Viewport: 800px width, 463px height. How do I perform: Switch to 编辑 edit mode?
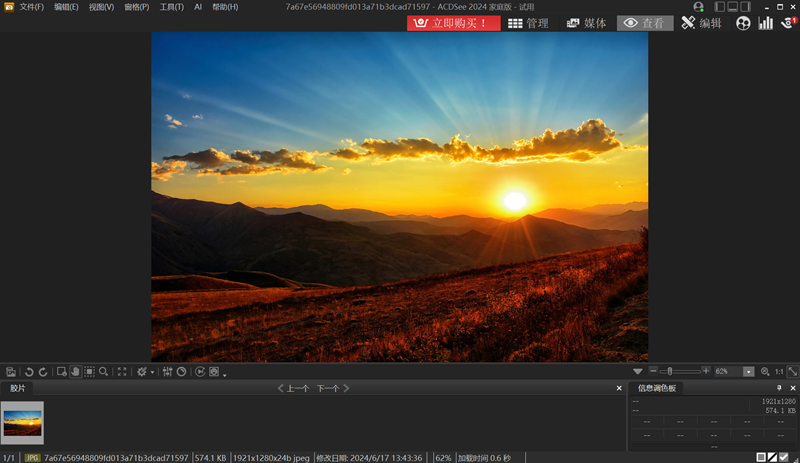(x=702, y=23)
